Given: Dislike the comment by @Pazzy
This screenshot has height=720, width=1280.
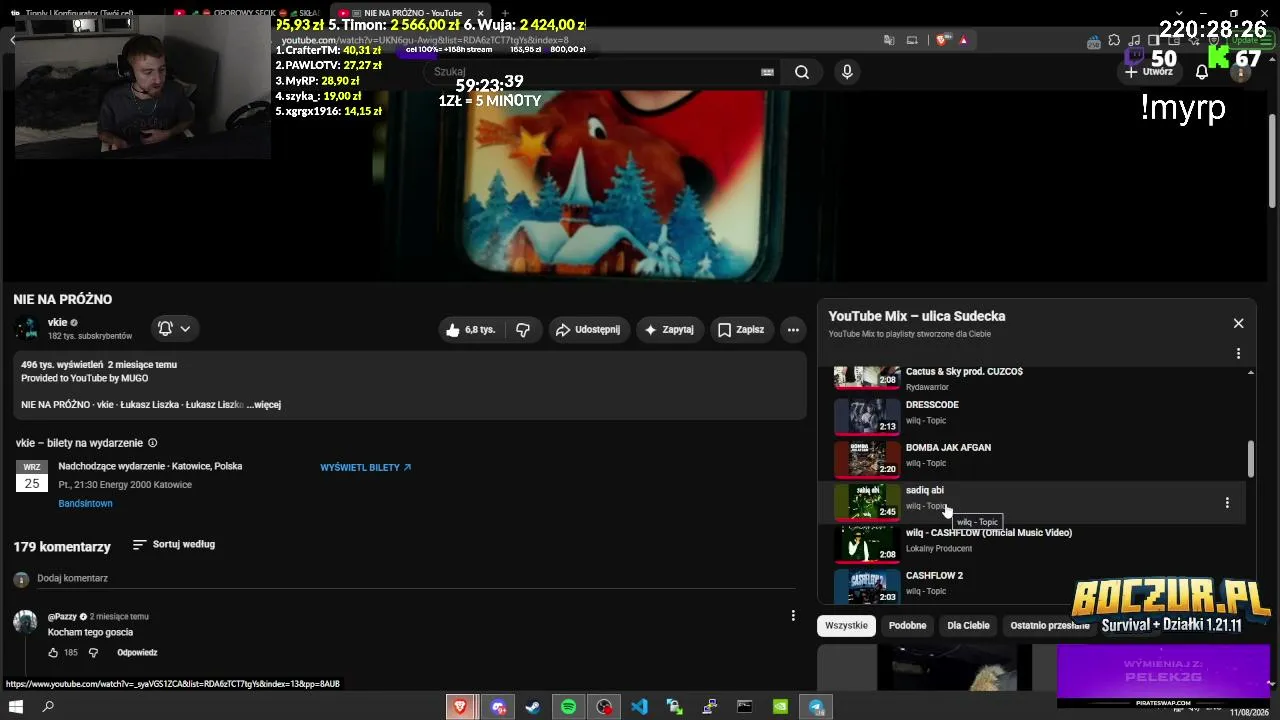Looking at the screenshot, I should 93,653.
